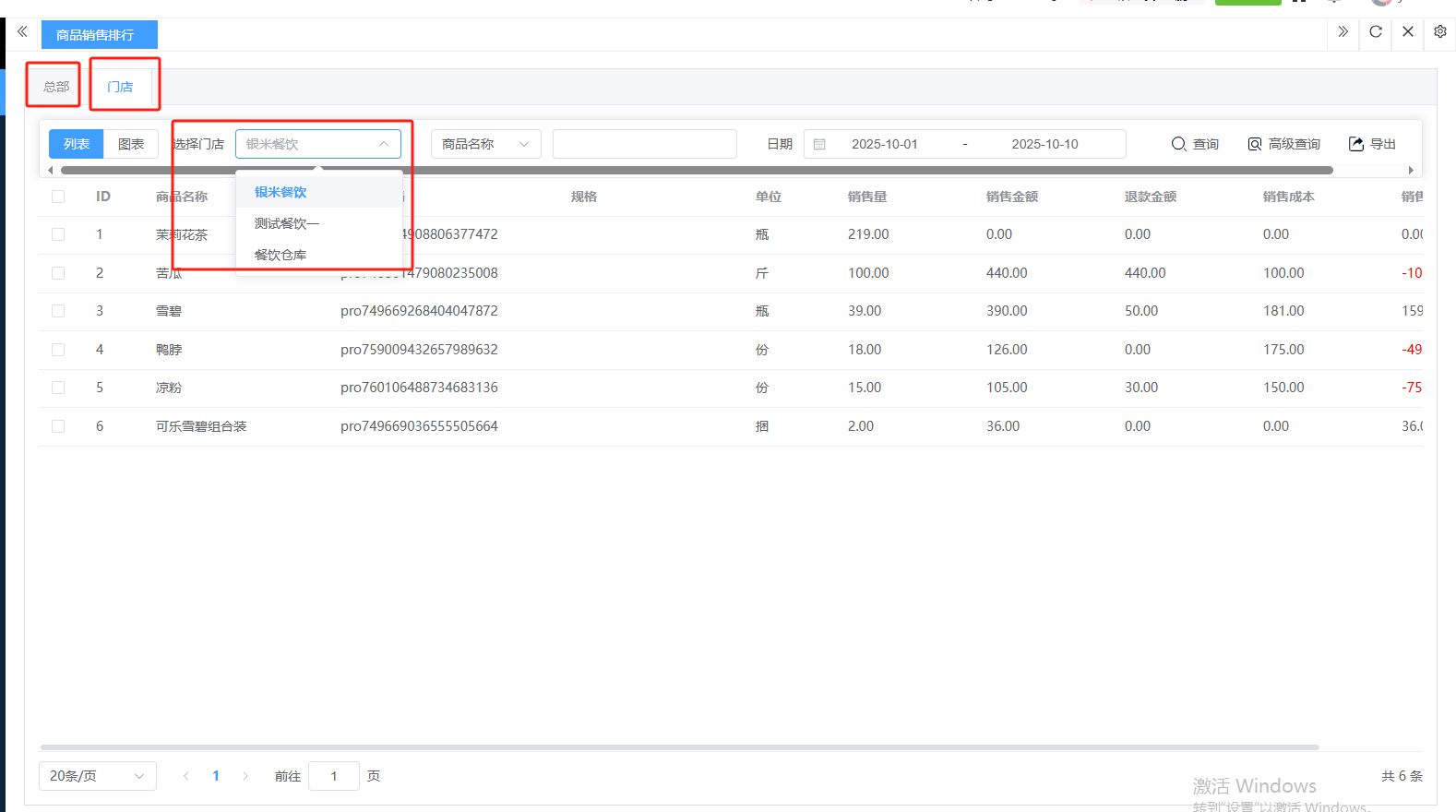Click the 查询 search button
This screenshot has height=812, width=1456.
point(1195,145)
